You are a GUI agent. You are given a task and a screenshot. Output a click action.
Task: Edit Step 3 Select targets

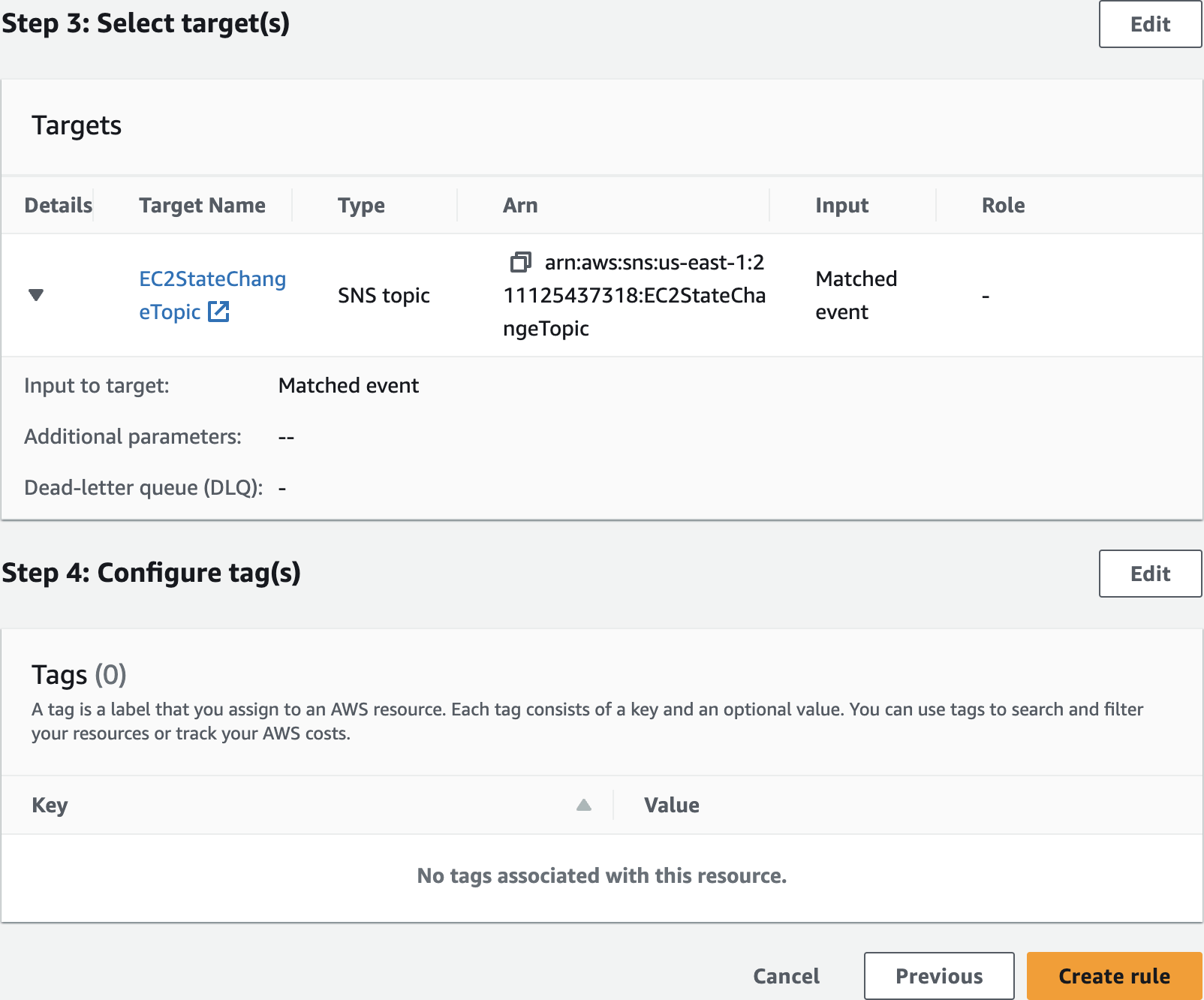1149,24
